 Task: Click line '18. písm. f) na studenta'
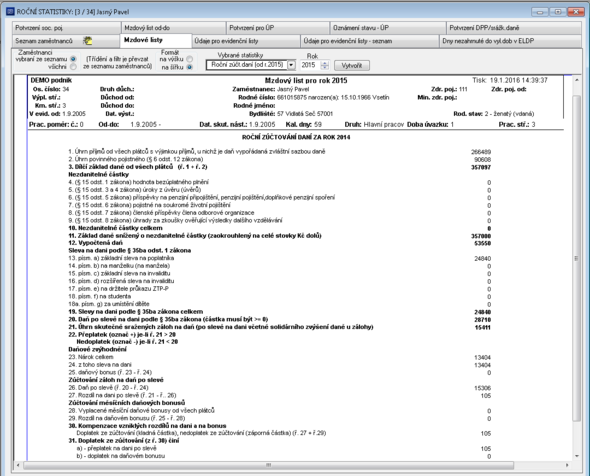[100, 297]
